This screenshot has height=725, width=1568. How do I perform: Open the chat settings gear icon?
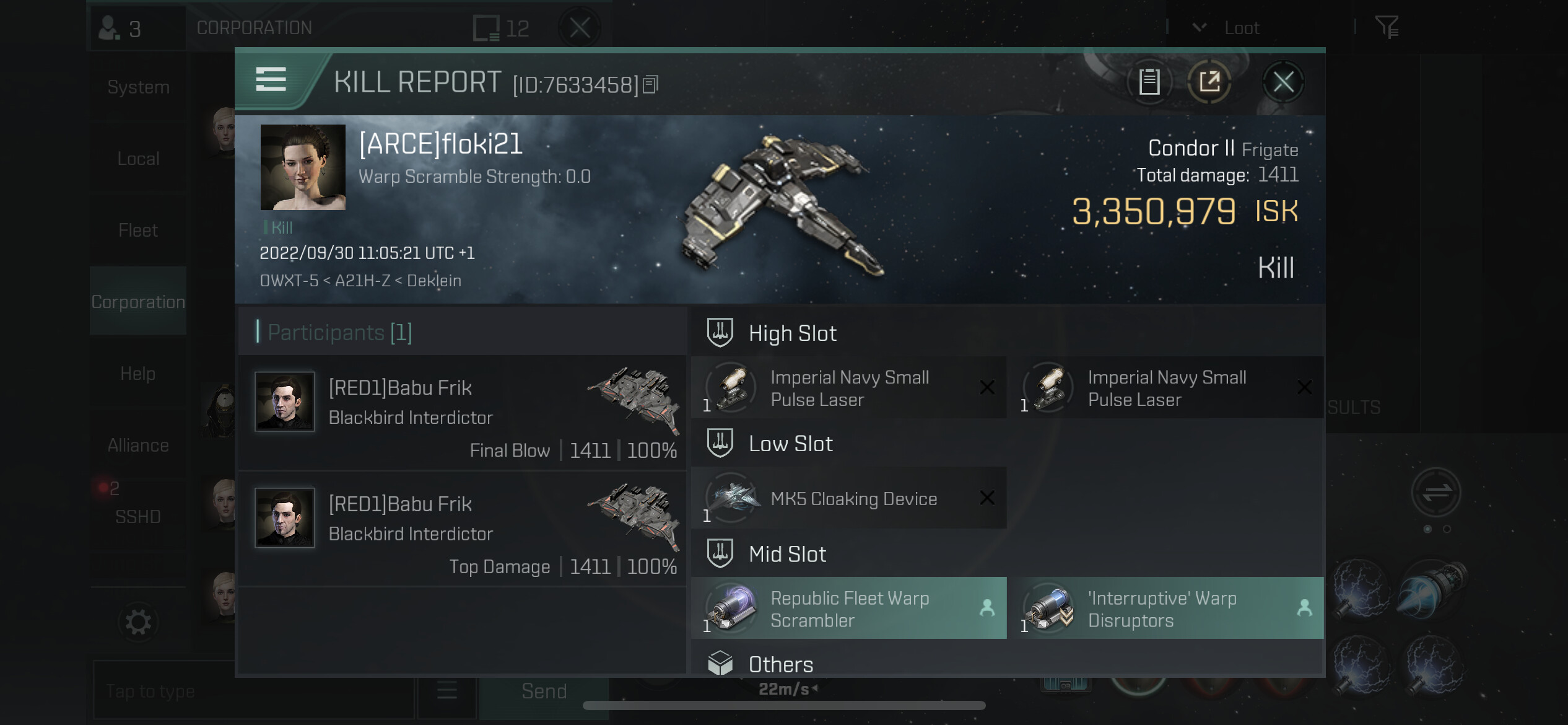(x=138, y=622)
